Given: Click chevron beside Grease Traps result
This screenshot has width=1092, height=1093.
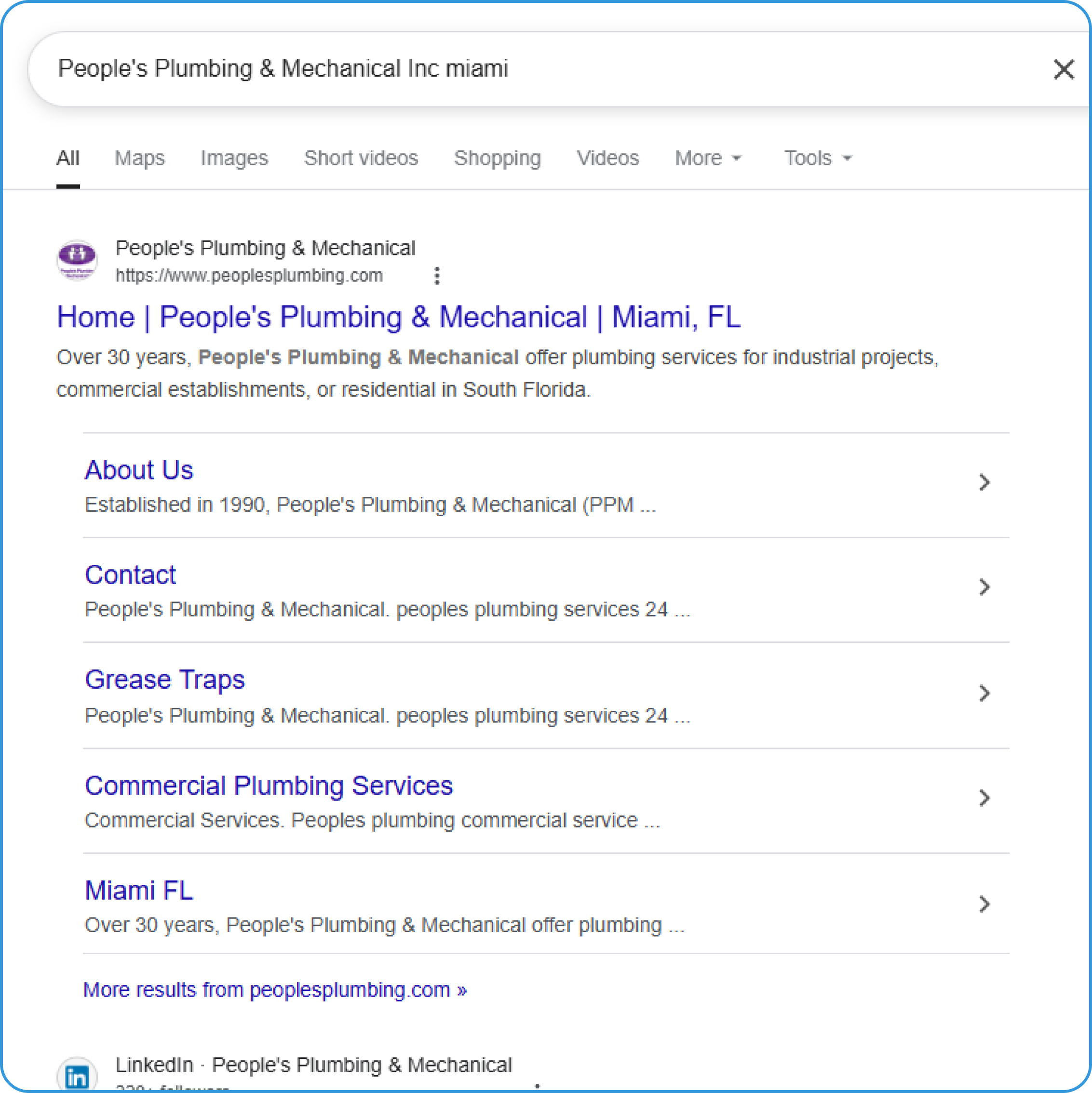Looking at the screenshot, I should click(984, 693).
